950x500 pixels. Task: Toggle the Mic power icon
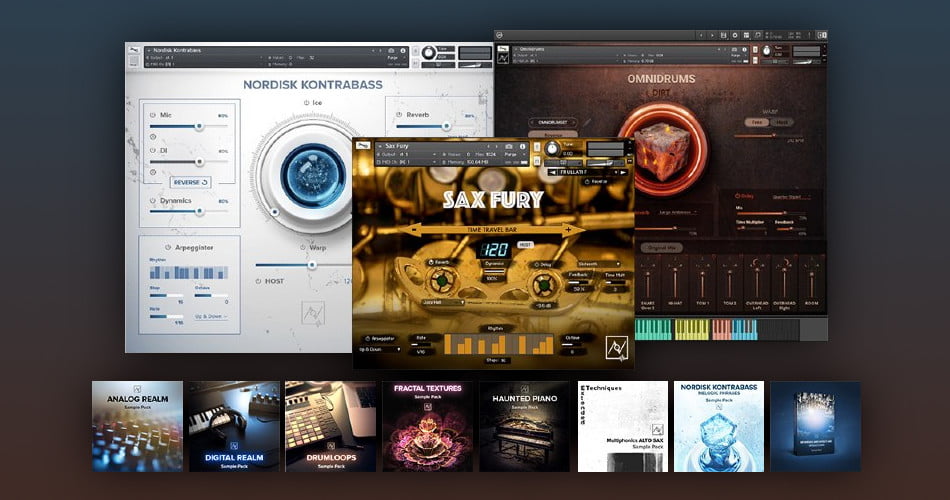[153, 115]
